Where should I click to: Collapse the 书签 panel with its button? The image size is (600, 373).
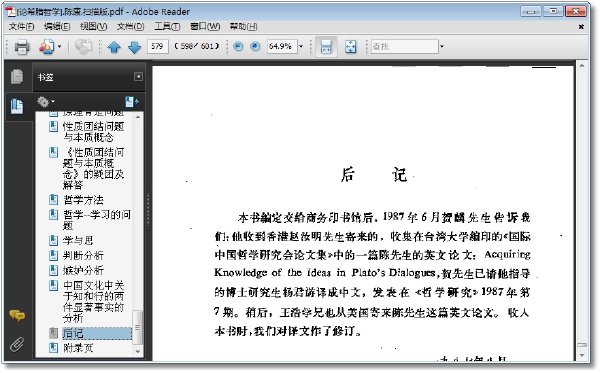tap(138, 77)
